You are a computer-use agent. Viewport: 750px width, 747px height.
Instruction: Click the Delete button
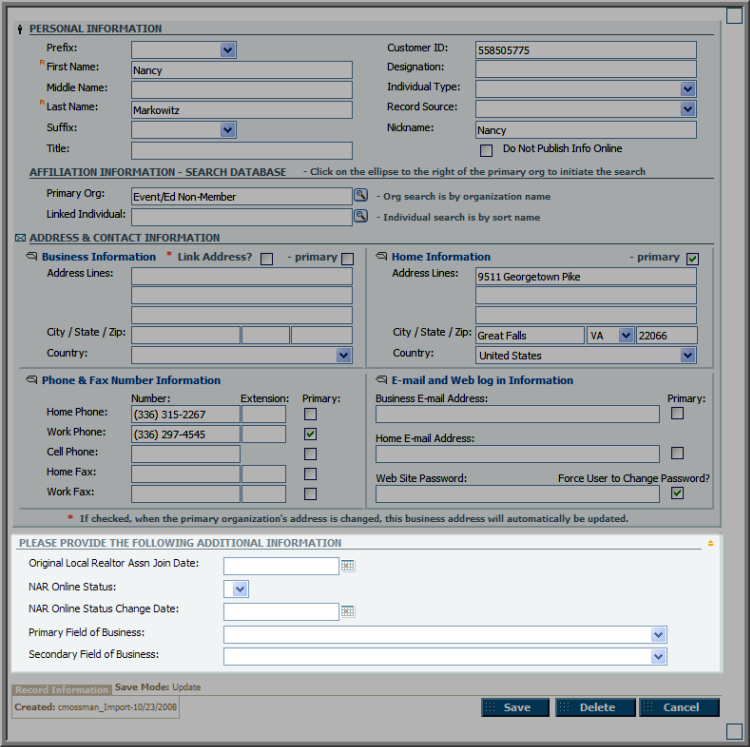tap(596, 707)
